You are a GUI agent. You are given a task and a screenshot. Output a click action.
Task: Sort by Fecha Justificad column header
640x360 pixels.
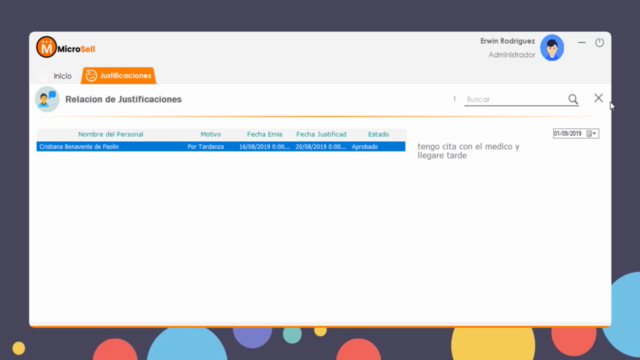[x=321, y=134]
